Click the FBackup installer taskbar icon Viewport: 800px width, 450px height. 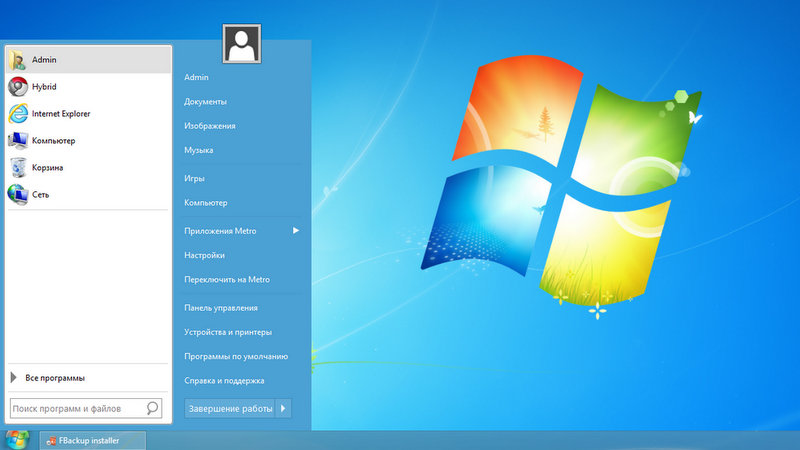coord(51,441)
